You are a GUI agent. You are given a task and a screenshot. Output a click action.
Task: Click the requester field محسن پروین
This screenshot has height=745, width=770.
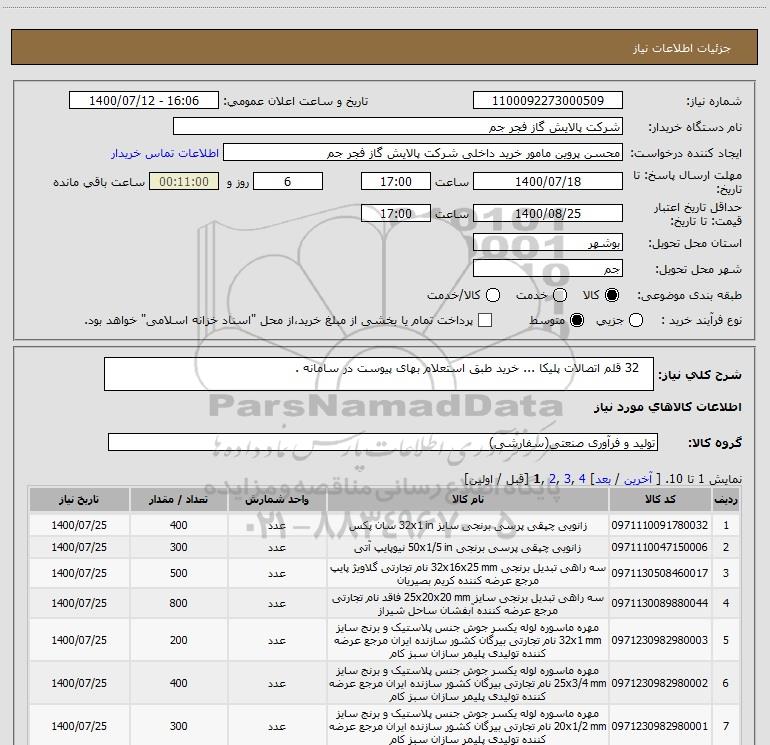423,152
